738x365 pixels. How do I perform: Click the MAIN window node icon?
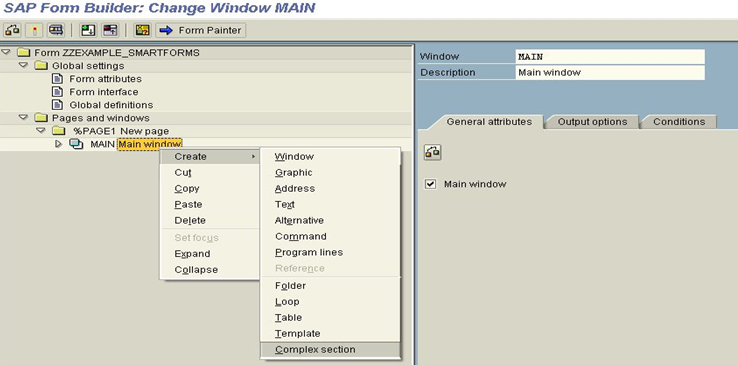coord(76,144)
